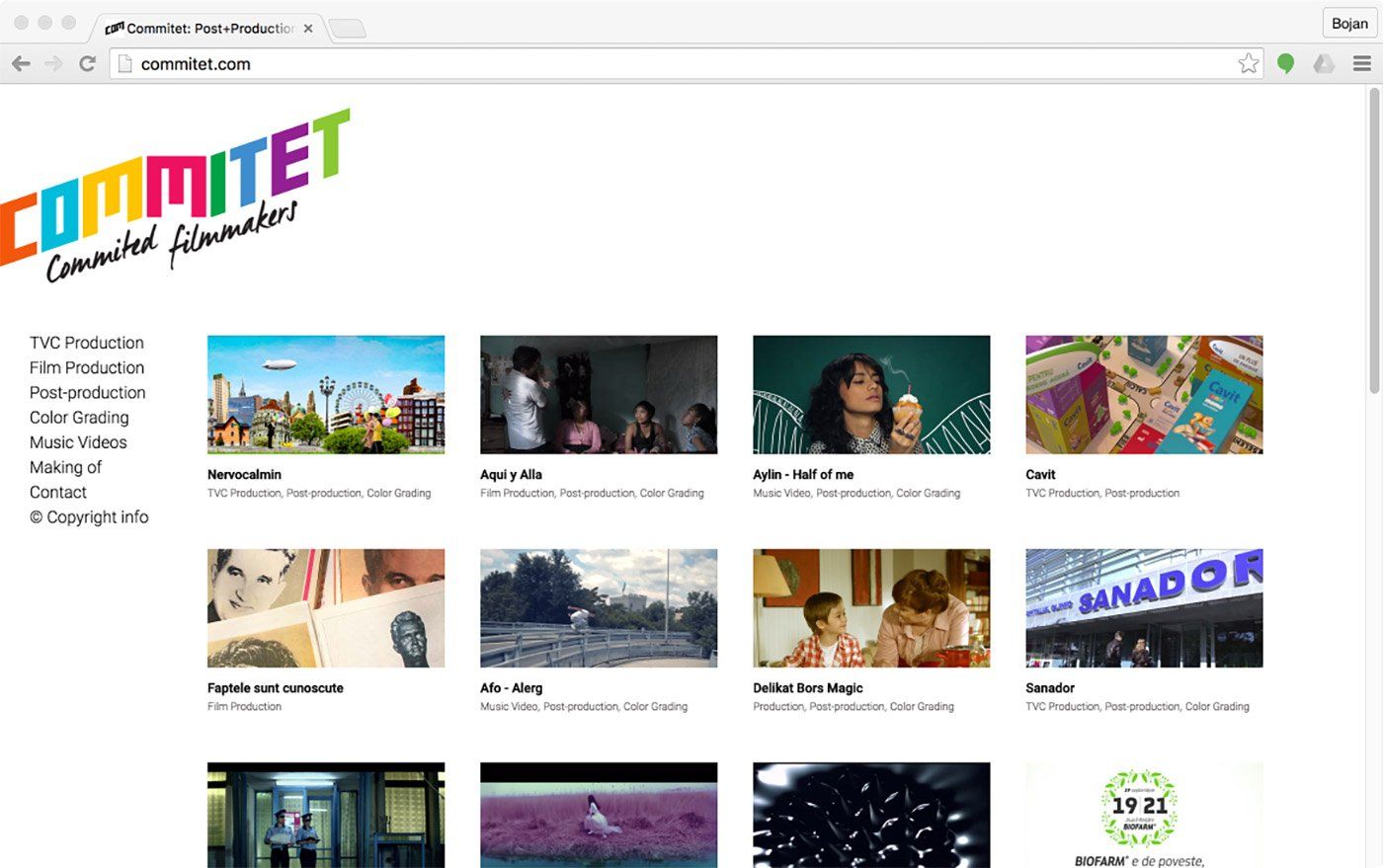The height and width of the screenshot is (868, 1383).
Task: Click the Afo - Alerg title link
Action: click(511, 688)
